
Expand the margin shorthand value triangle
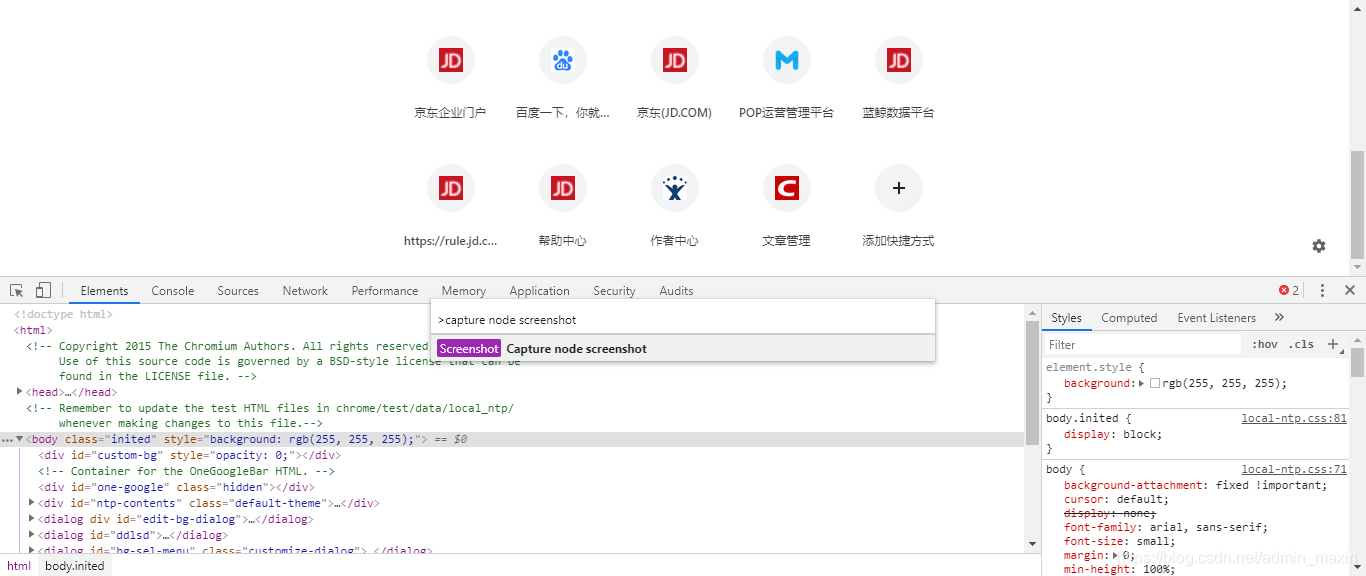click(x=1116, y=555)
